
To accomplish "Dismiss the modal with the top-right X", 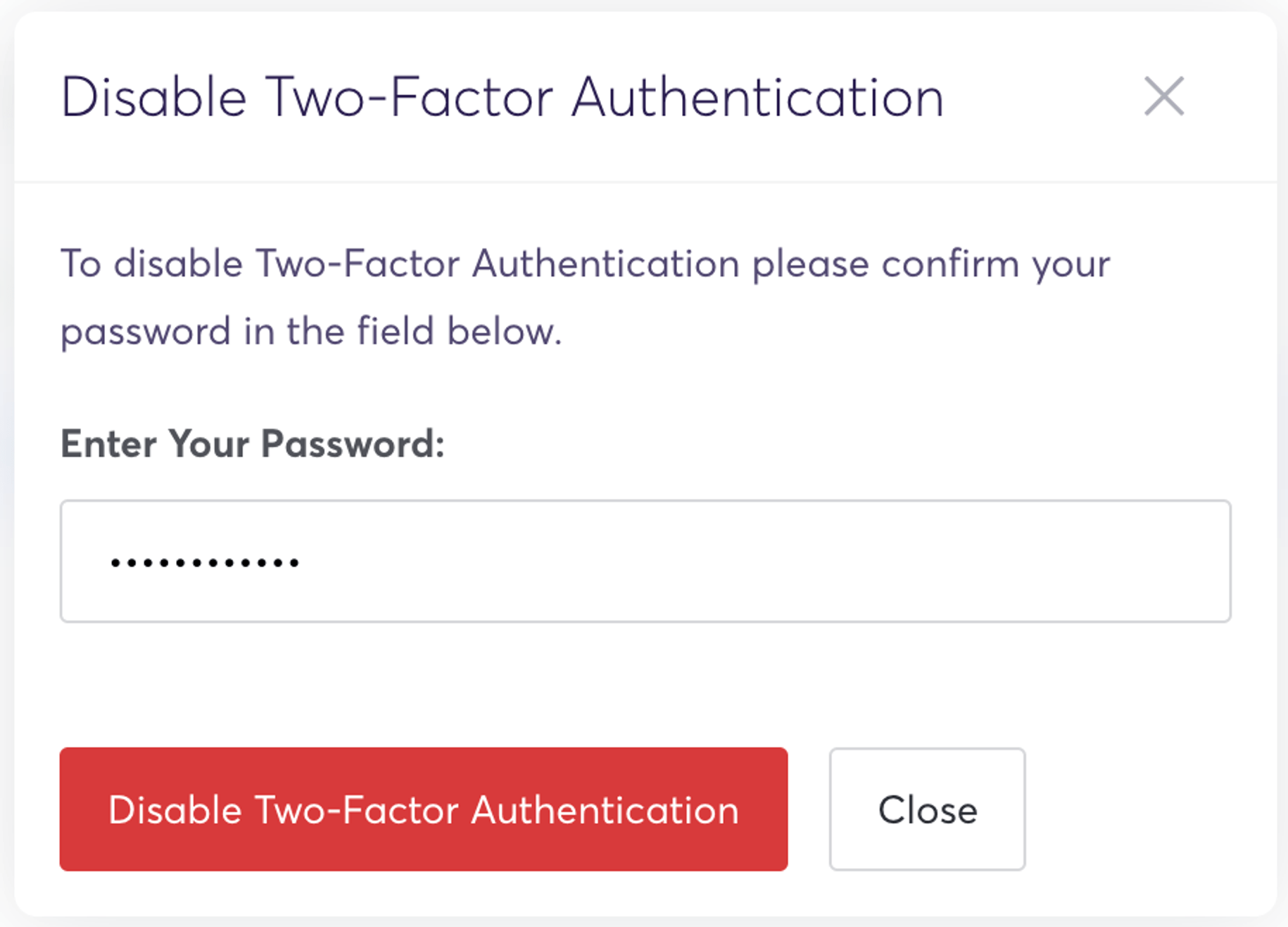I will tap(1163, 96).
